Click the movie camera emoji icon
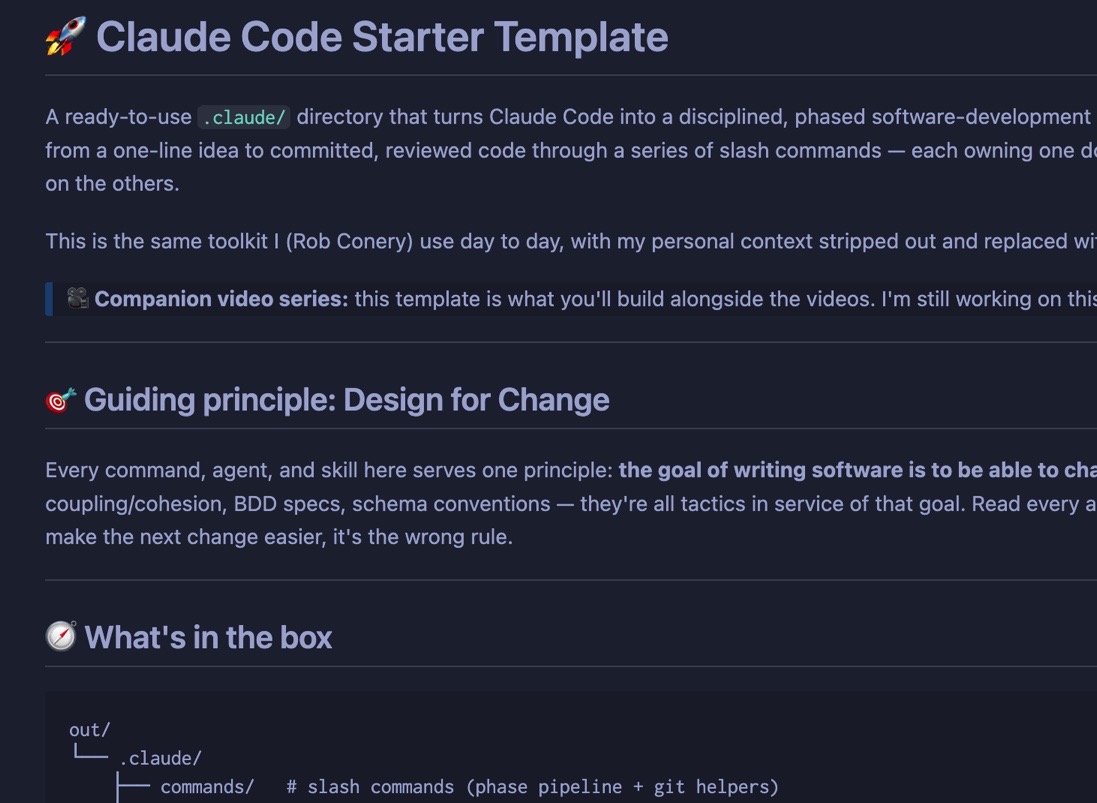The image size is (1097, 803). (x=78, y=299)
